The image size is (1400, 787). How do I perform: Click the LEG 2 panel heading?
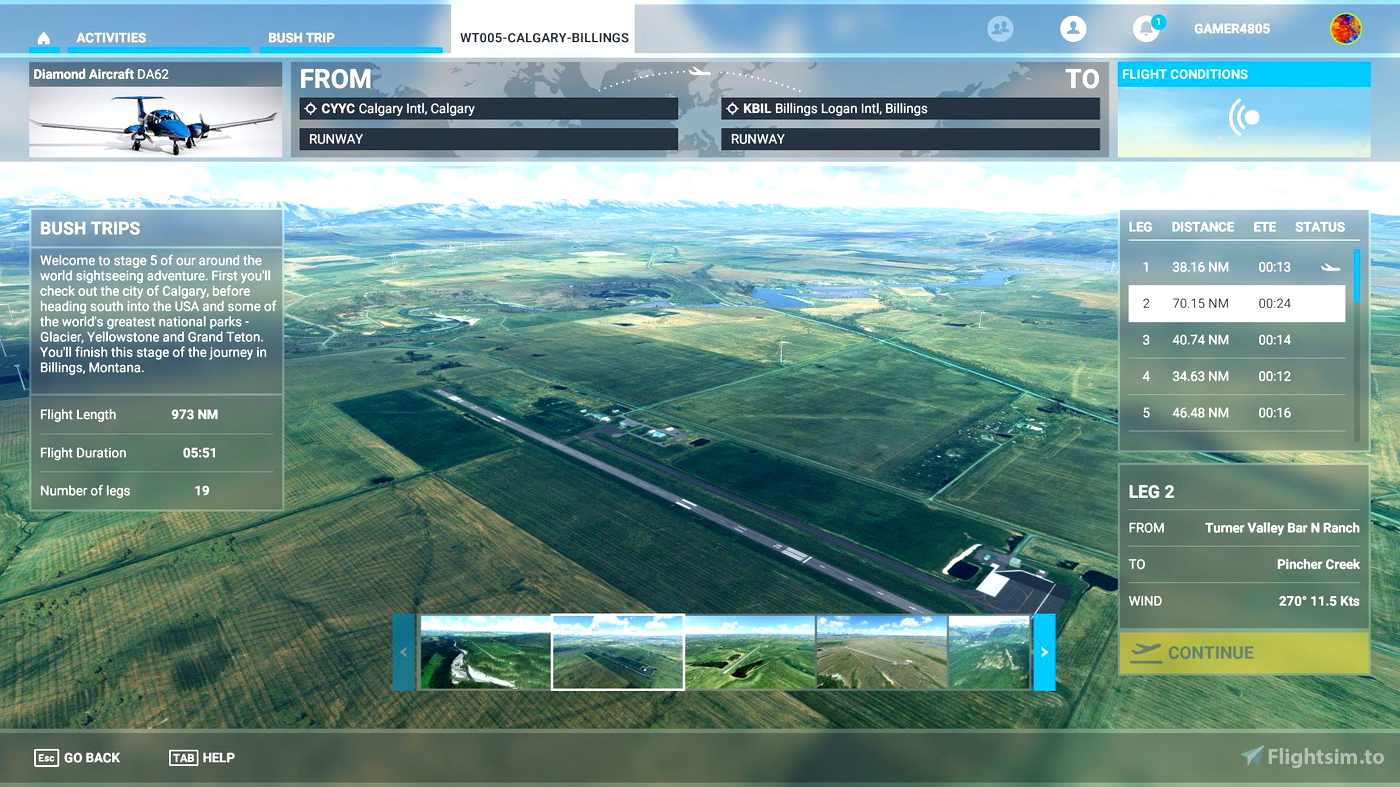click(x=1151, y=492)
